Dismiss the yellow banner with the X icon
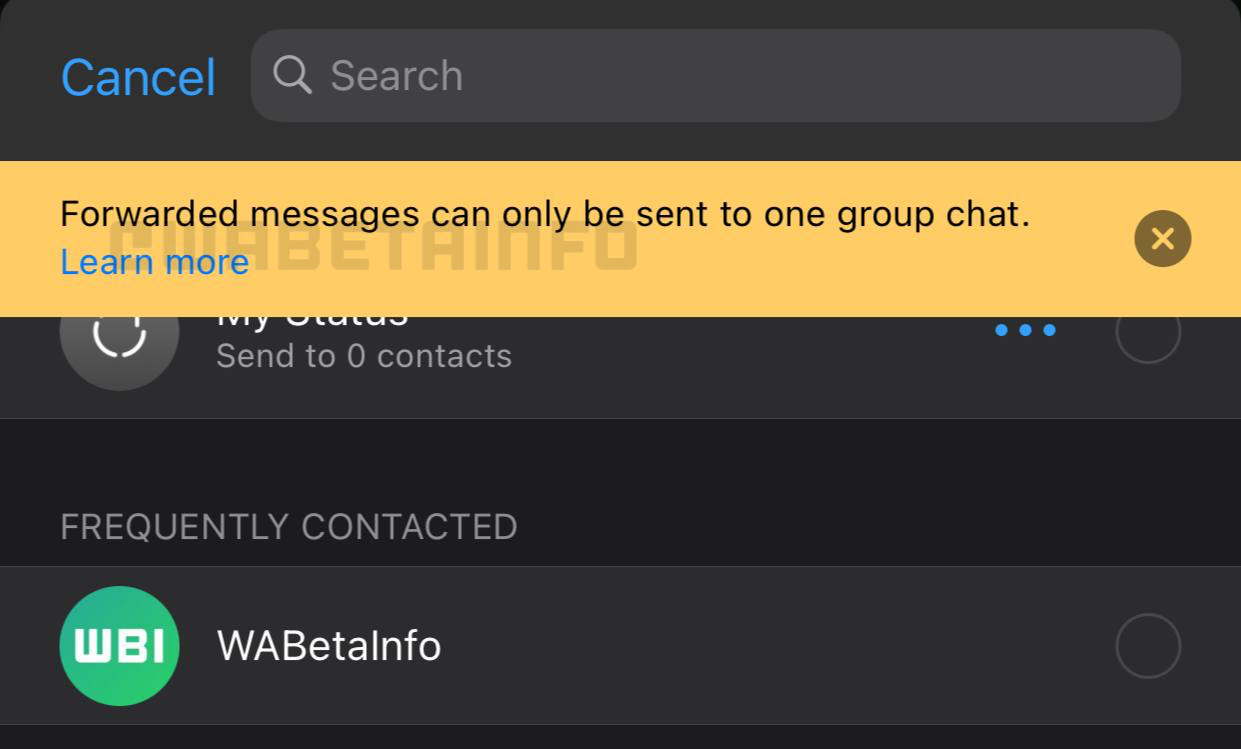Image resolution: width=1241 pixels, height=749 pixels. point(1162,238)
